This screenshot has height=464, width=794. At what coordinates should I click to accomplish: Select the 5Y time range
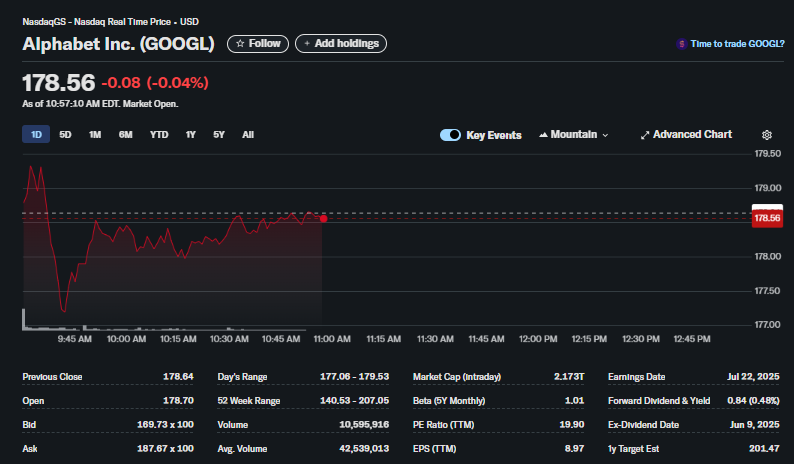pyautogui.click(x=219, y=134)
